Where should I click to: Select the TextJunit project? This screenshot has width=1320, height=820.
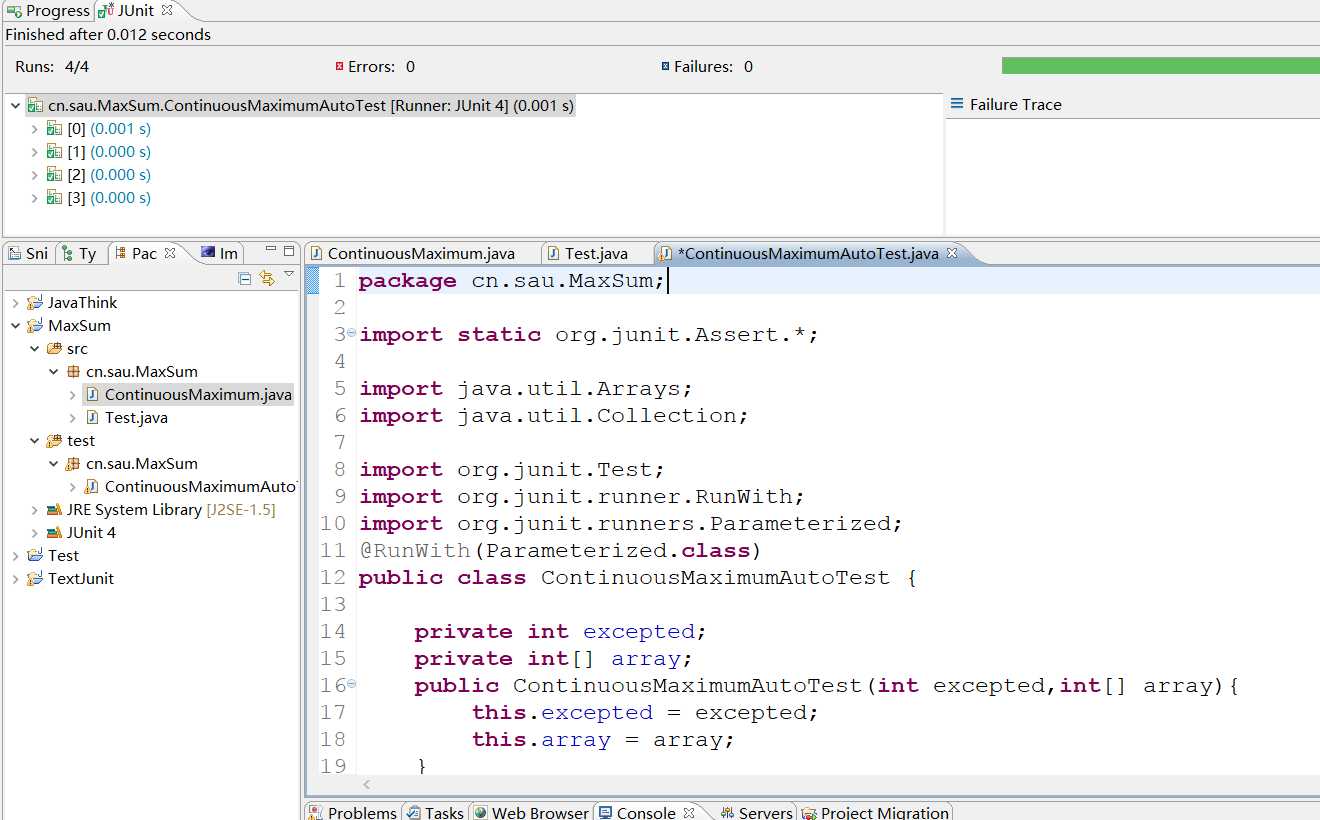click(x=81, y=578)
